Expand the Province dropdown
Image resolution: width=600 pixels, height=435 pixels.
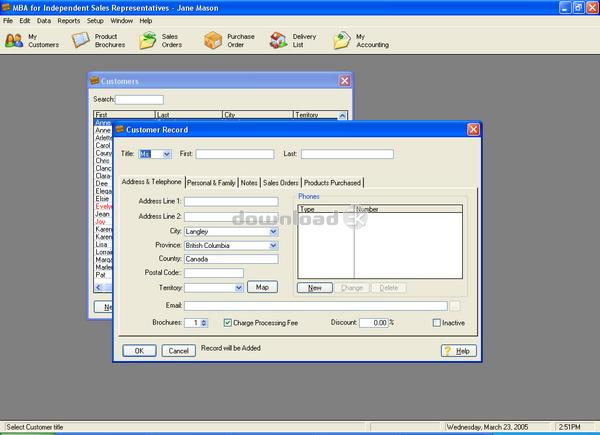tap(273, 245)
